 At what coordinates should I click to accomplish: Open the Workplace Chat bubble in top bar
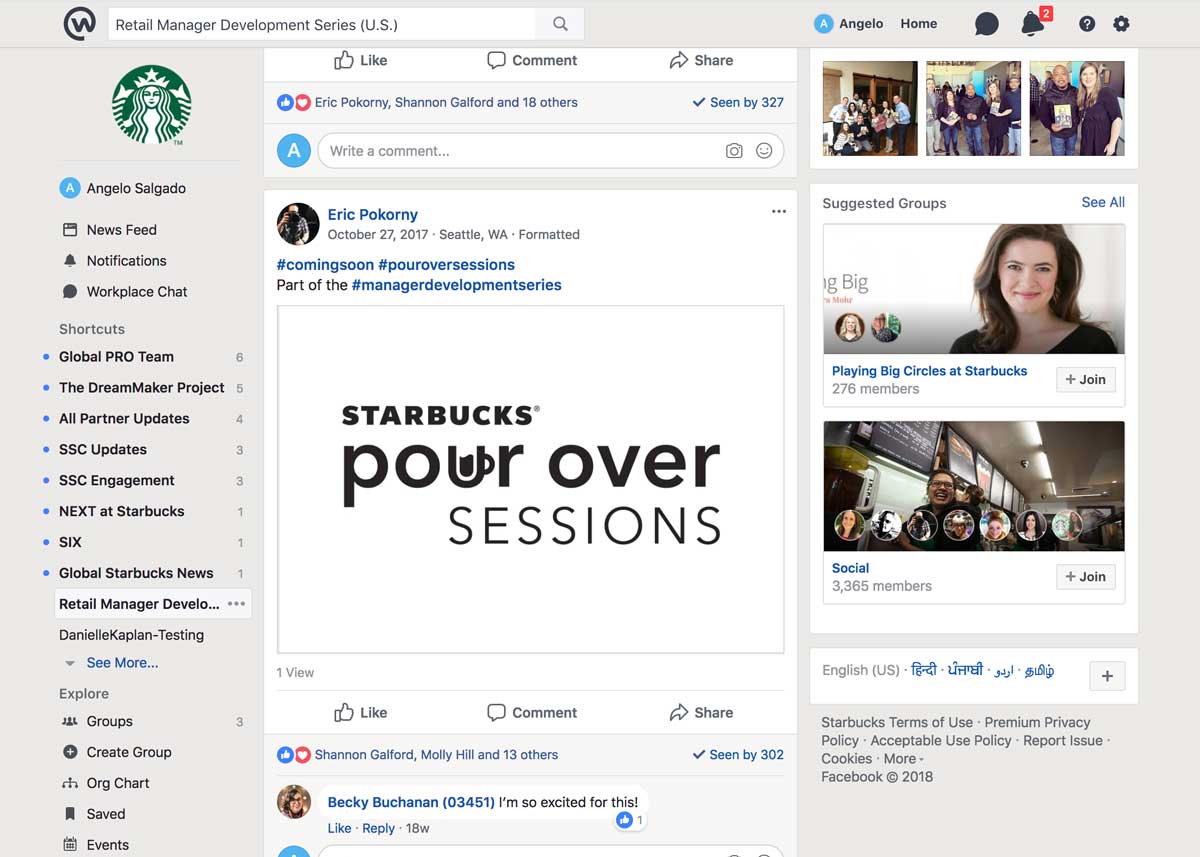click(986, 24)
